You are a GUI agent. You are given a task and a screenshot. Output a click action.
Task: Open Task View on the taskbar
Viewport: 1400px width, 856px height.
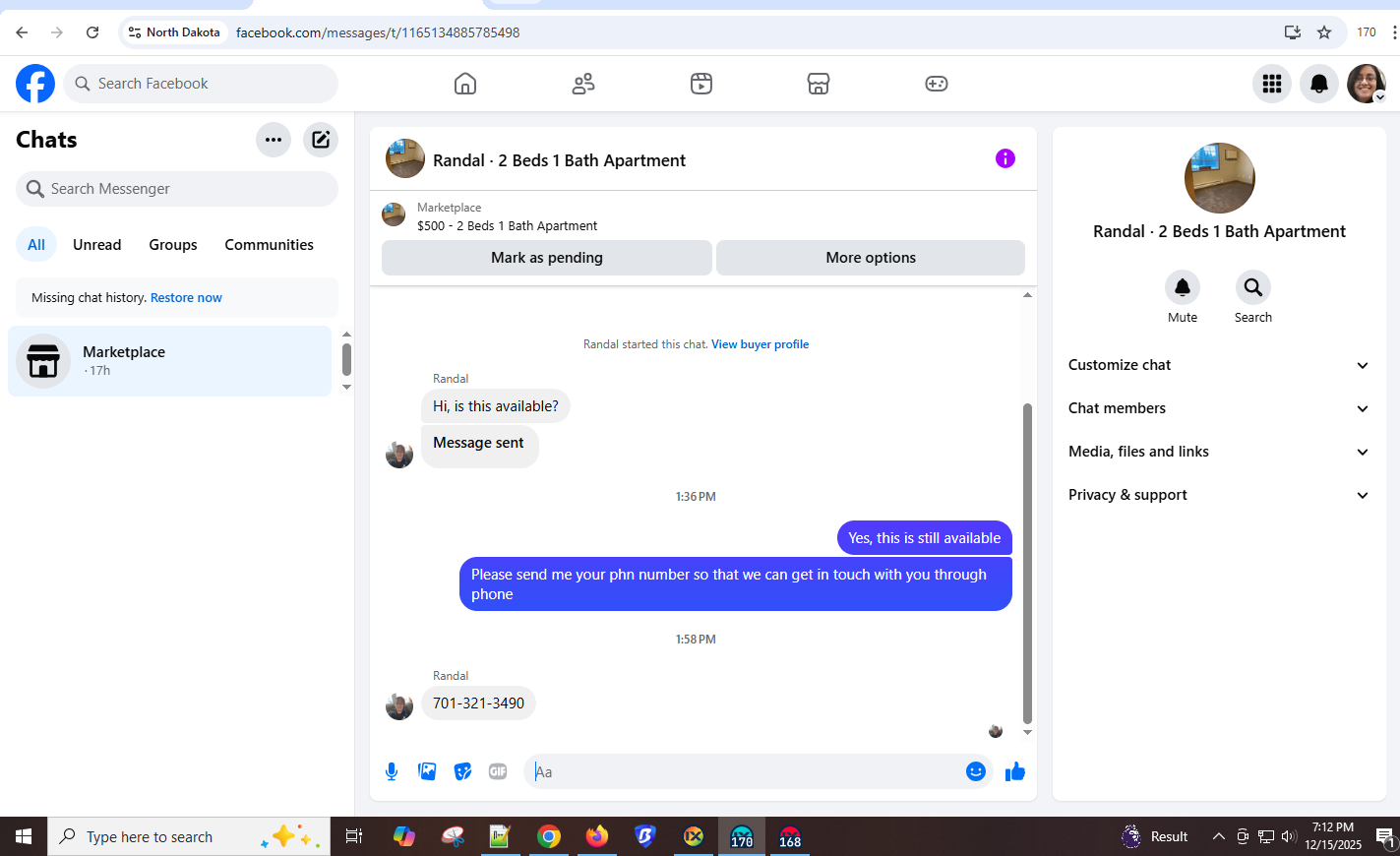coord(354,836)
